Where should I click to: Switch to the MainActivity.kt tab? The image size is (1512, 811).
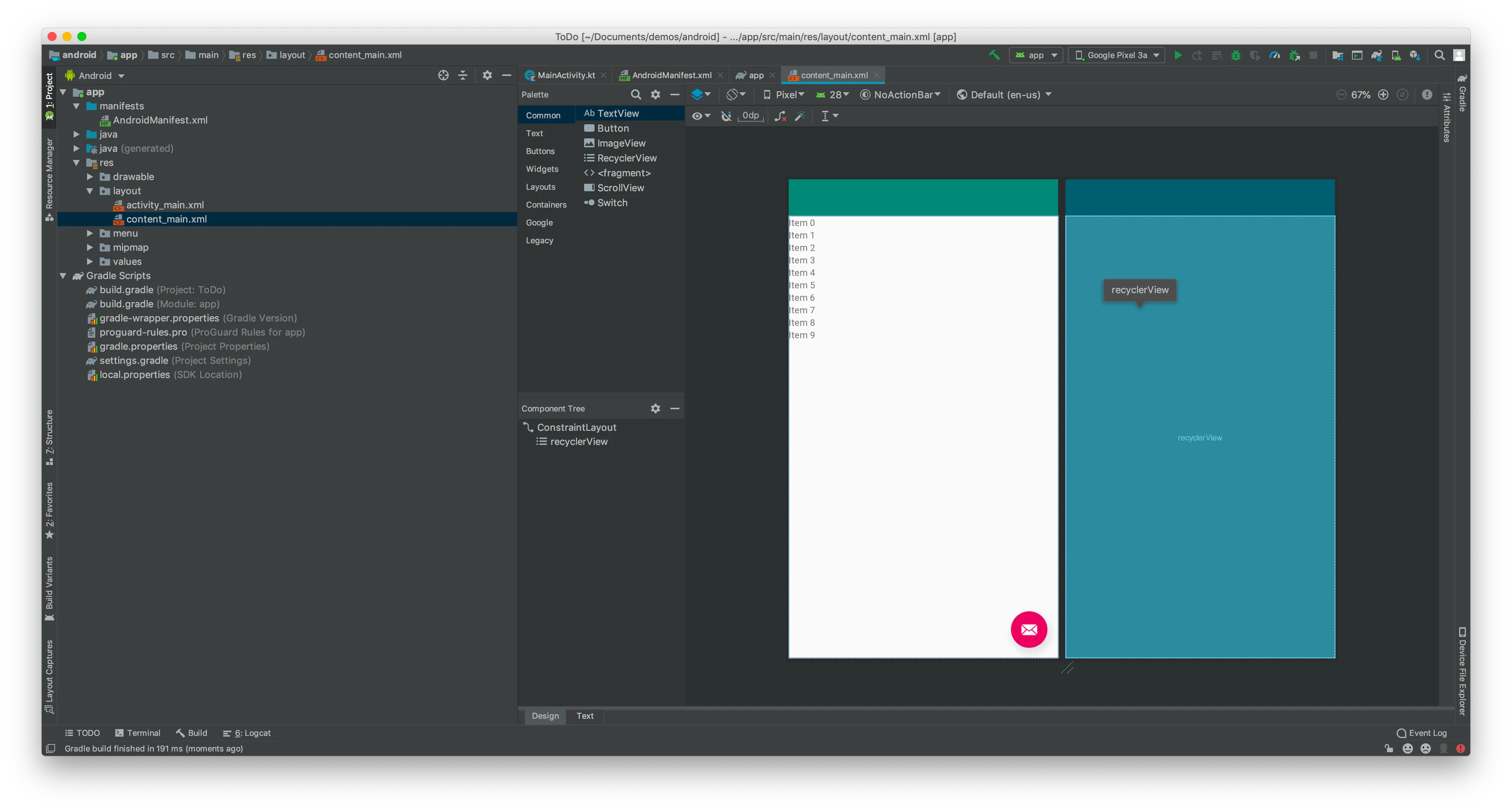tap(566, 75)
